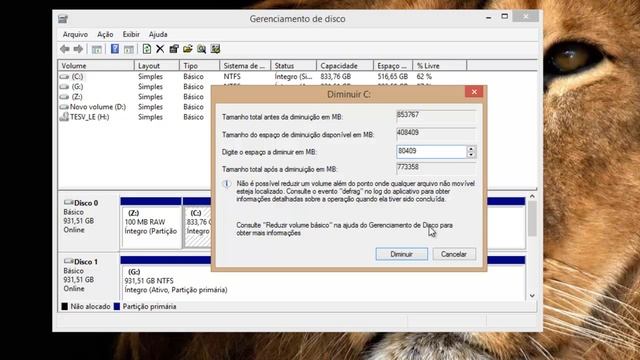Click the total size field 853767

(x=436, y=115)
